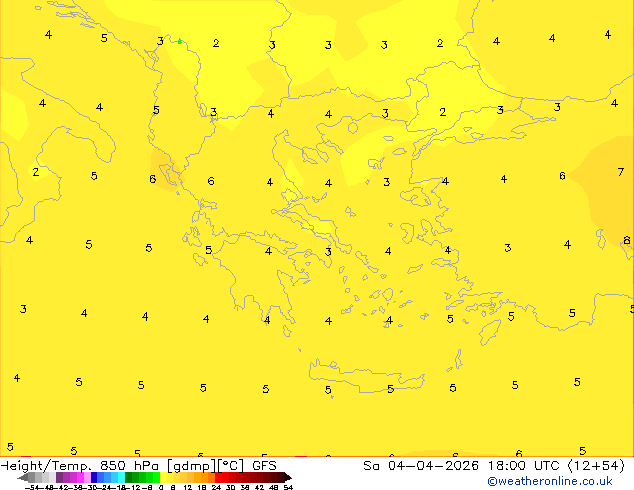634x490 pixels.
Task: Click the '-54' label on the color scale
Action: coord(32,487)
